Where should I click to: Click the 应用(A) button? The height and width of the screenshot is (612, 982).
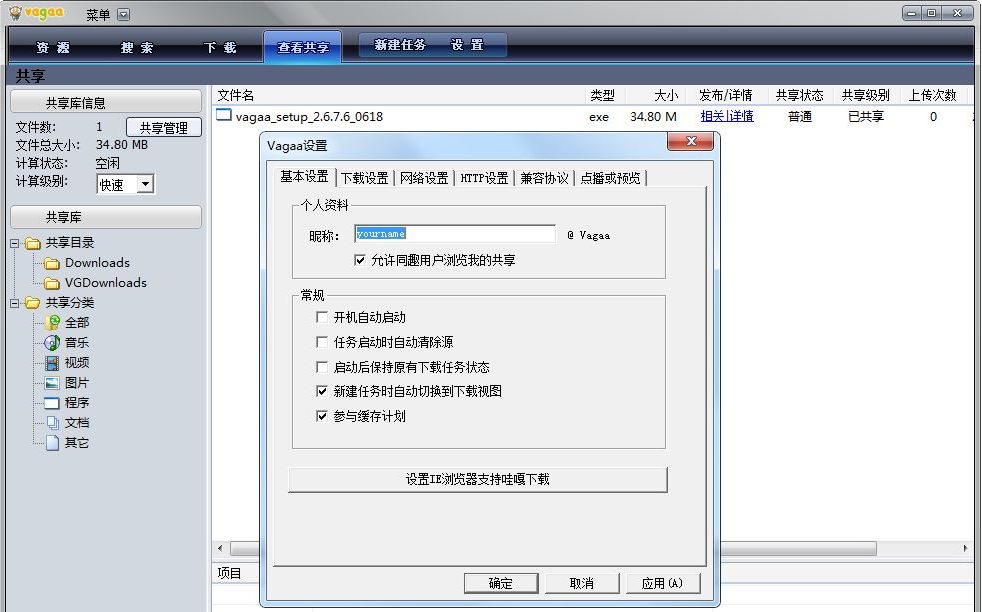[663, 583]
